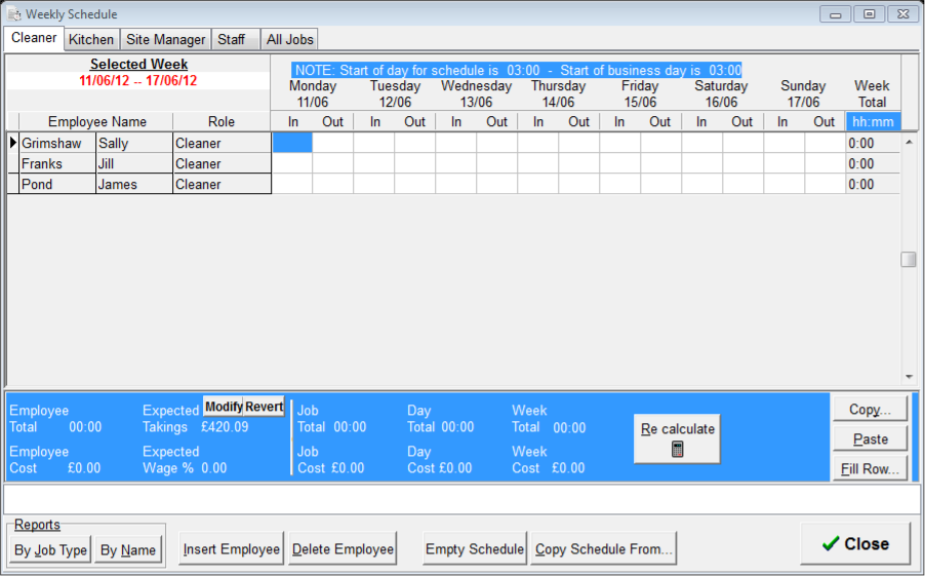The height and width of the screenshot is (576, 925).
Task: Click the Weekly Schedule window title icon
Action: click(14, 14)
